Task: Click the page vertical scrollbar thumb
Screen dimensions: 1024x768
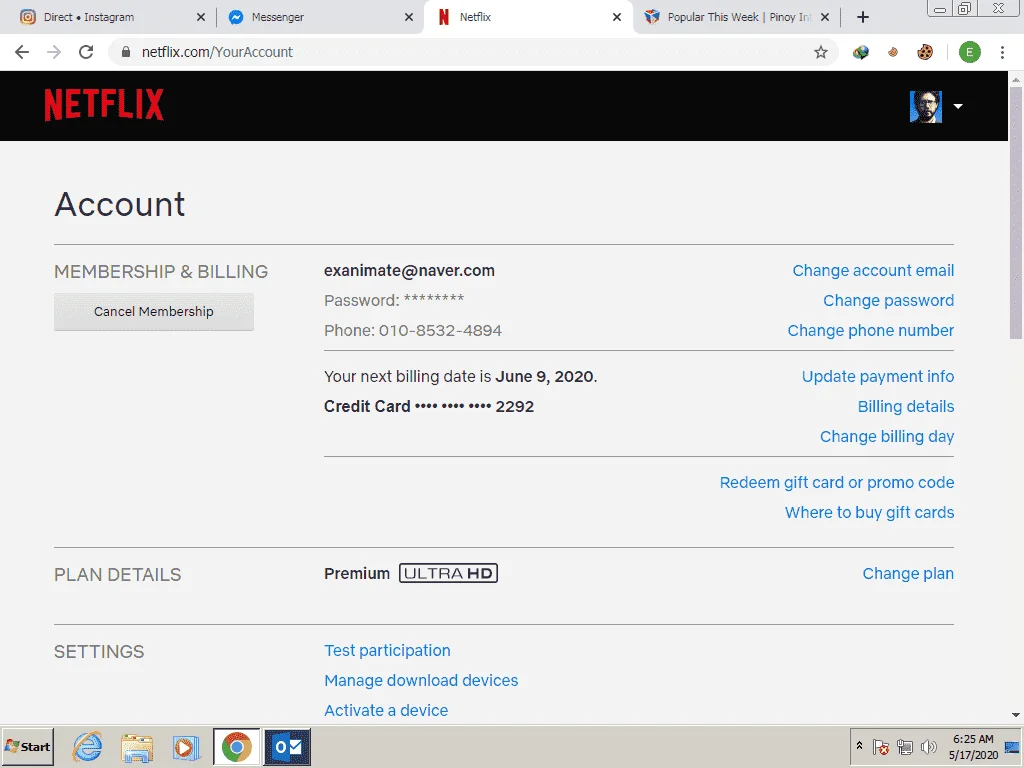Action: pyautogui.click(x=1016, y=212)
